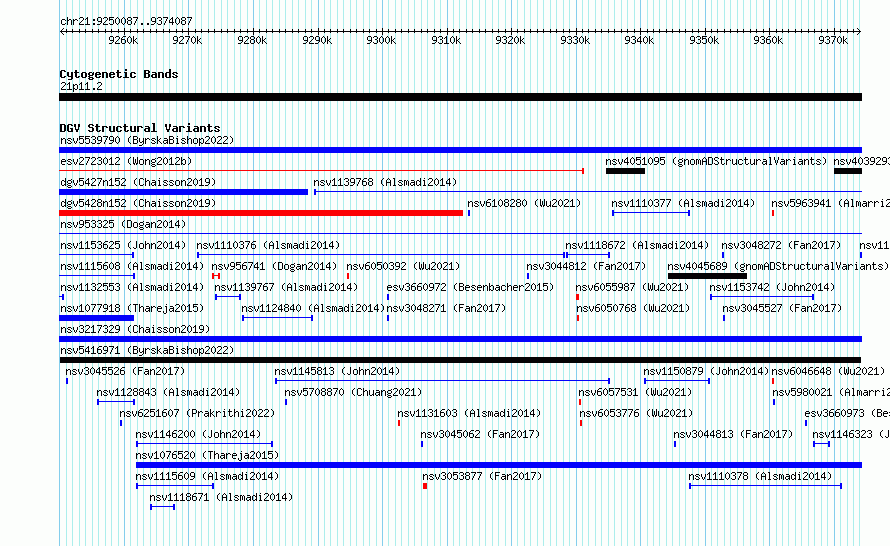Click nsv5708870 (Chuang2021) label
The height and width of the screenshot is (546, 890).
pyautogui.click(x=353, y=392)
